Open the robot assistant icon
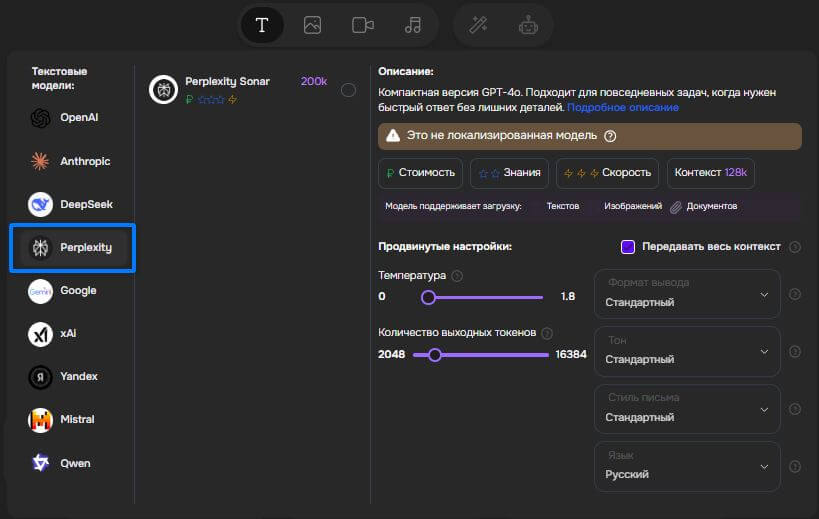 [528, 25]
